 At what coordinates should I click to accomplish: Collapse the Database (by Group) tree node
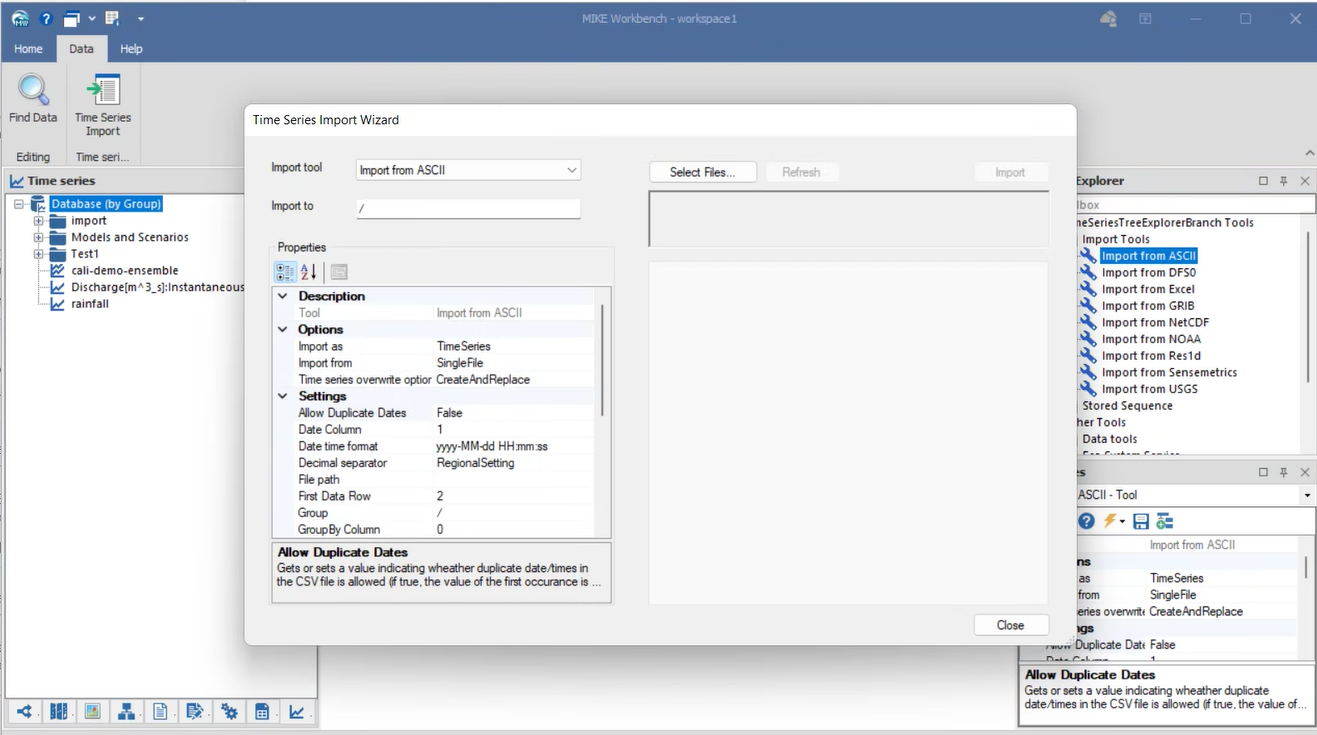pyautogui.click(x=20, y=204)
